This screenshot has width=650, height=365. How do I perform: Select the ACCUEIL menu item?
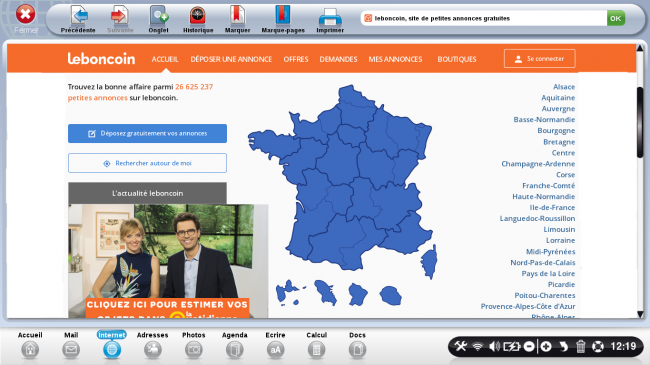(x=165, y=59)
